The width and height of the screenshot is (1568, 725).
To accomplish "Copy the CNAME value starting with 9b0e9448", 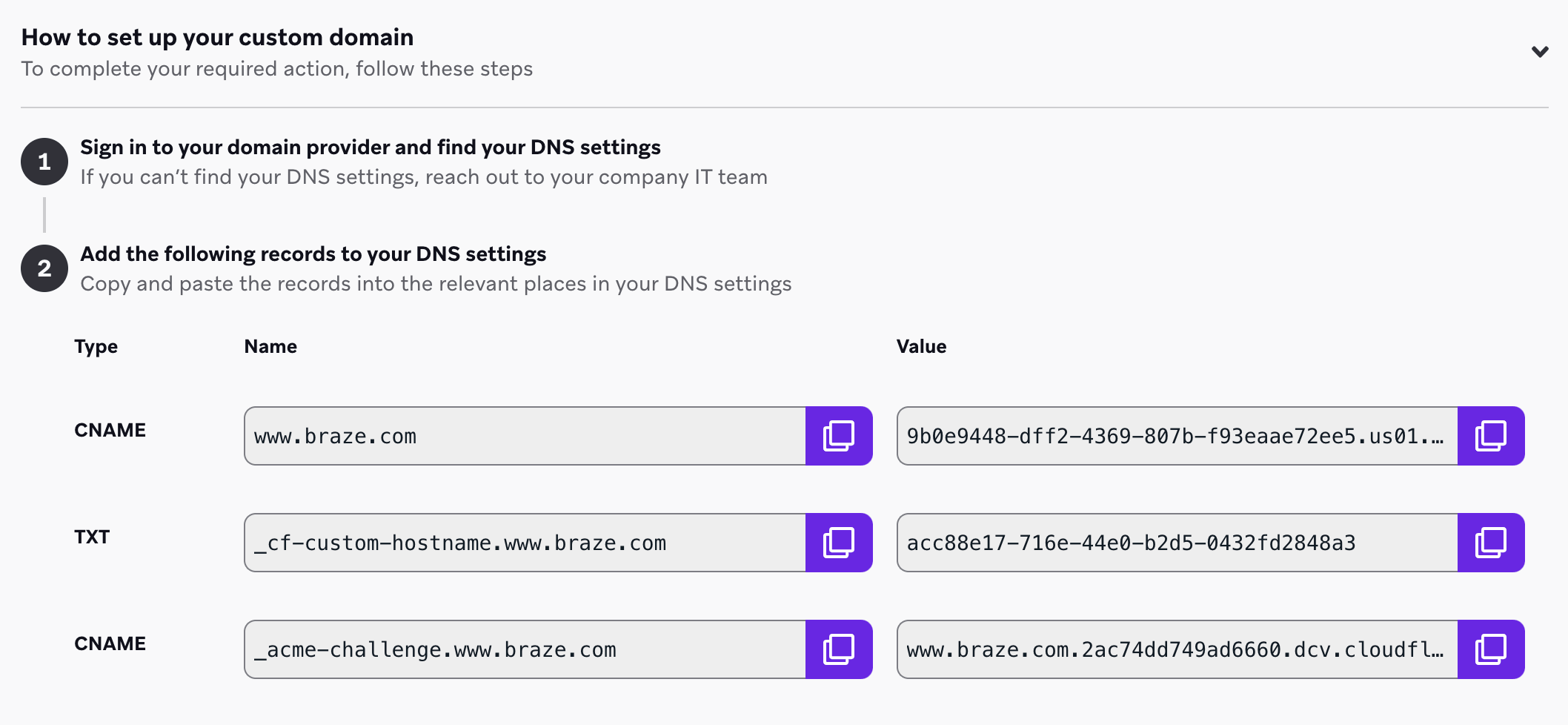I will click(1490, 436).
